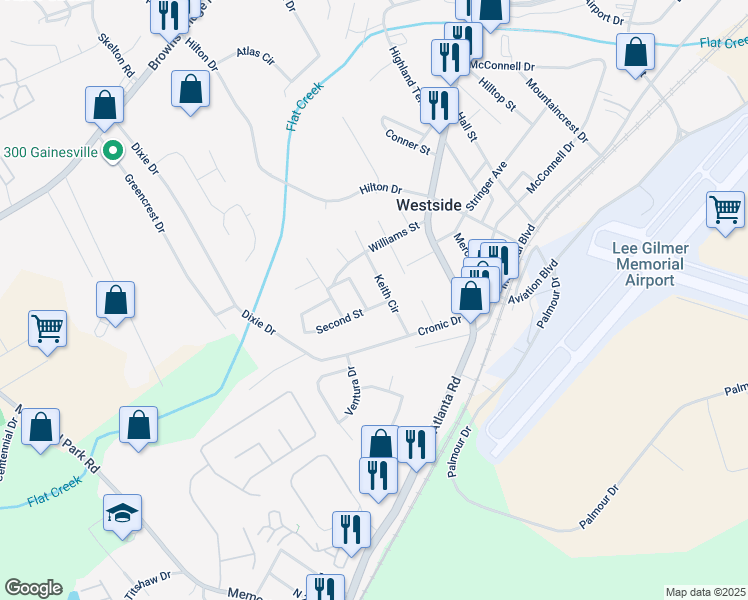Click the green 300 Gainesville location pin
Screen dimensions: 748x600
[x=113, y=152]
